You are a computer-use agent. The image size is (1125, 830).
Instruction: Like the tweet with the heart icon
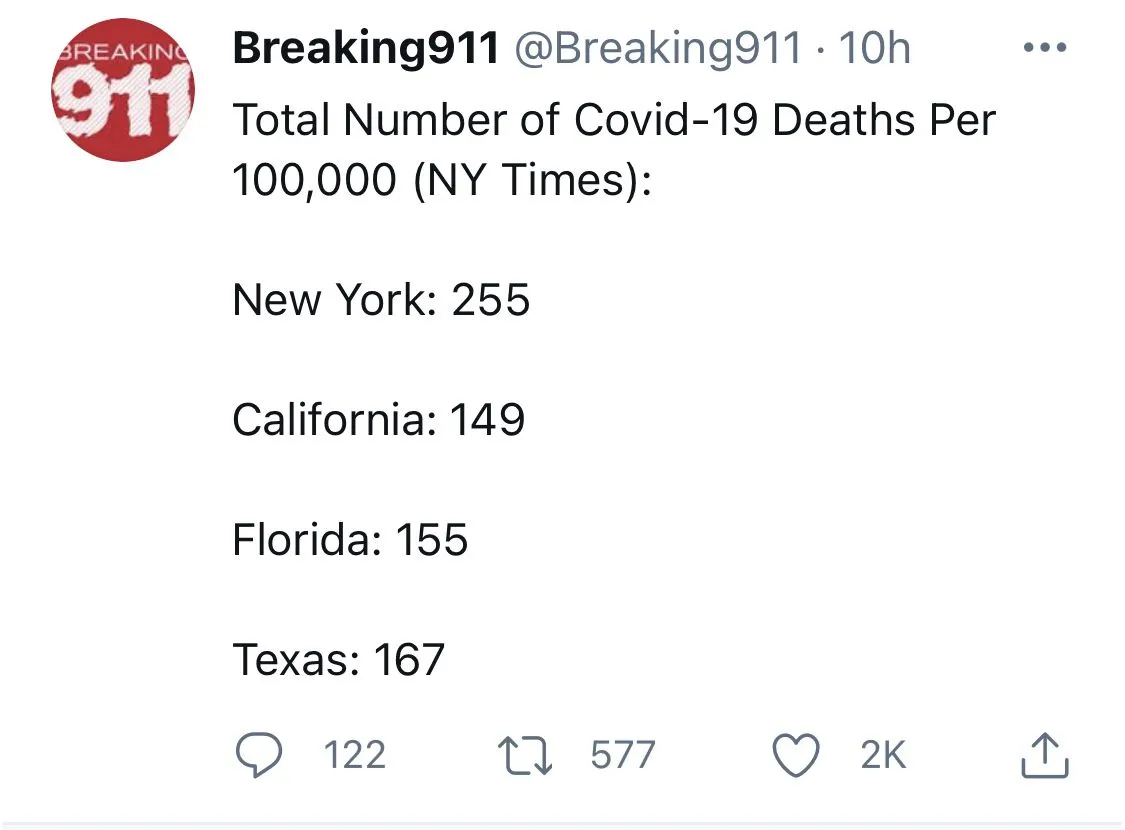[797, 755]
